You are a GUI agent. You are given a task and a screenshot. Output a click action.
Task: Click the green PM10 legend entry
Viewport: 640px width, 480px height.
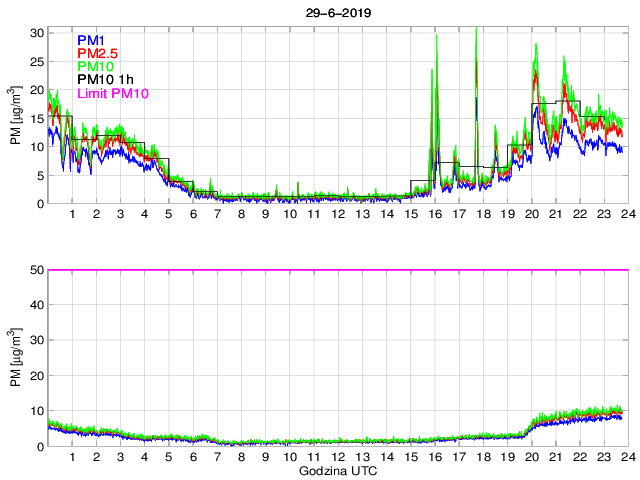98,67
